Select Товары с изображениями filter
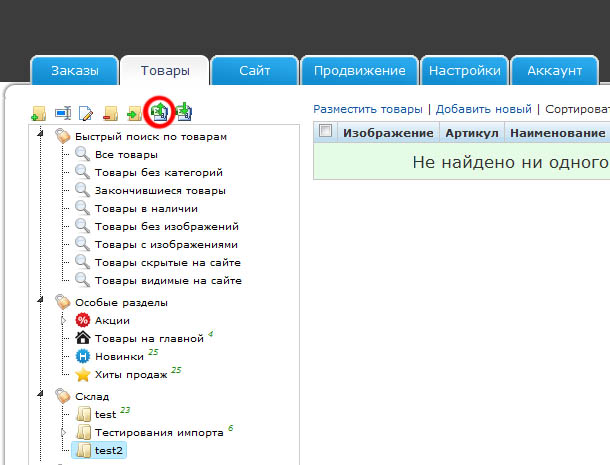The image size is (610, 465). pyautogui.click(x=167, y=244)
